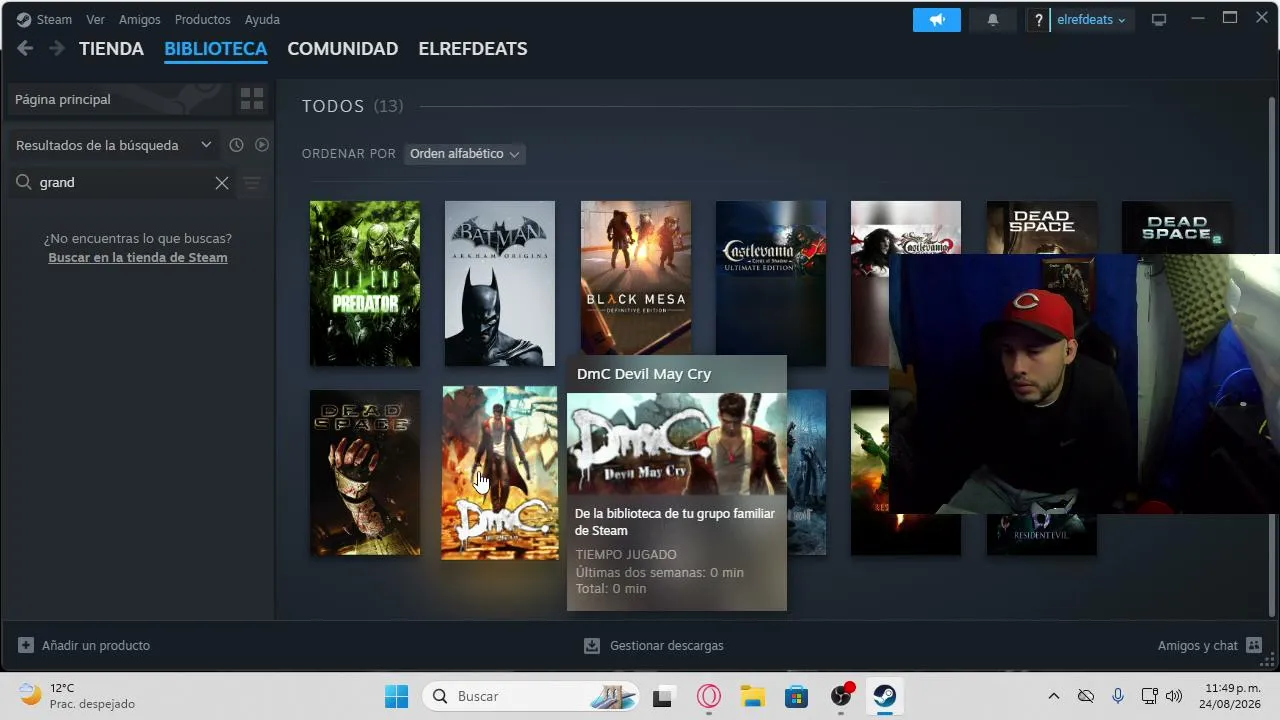This screenshot has width=1280, height=720.
Task: Open Microsoft Store from the taskbar
Action: [796, 696]
